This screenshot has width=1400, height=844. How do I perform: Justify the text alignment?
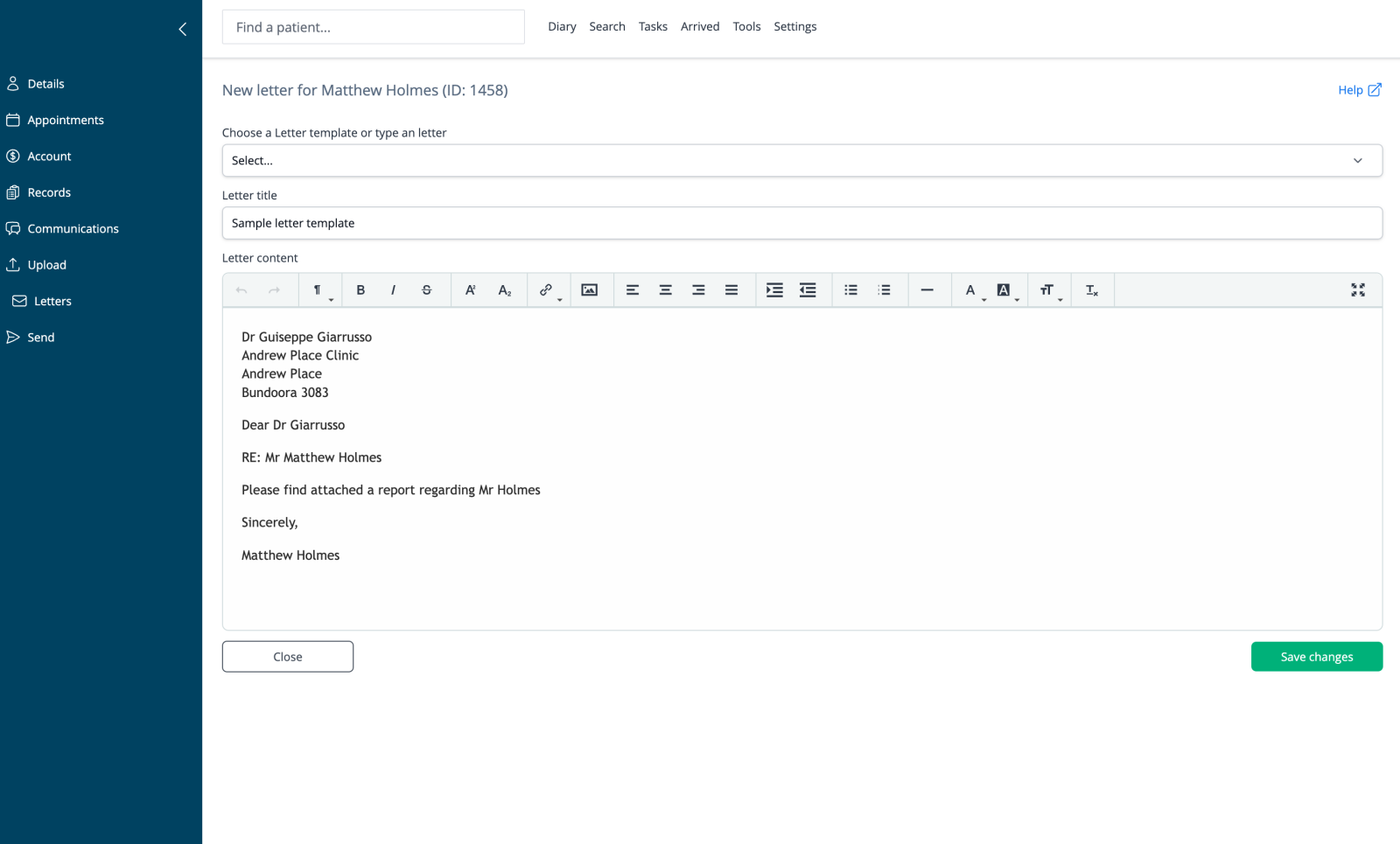tap(731, 290)
